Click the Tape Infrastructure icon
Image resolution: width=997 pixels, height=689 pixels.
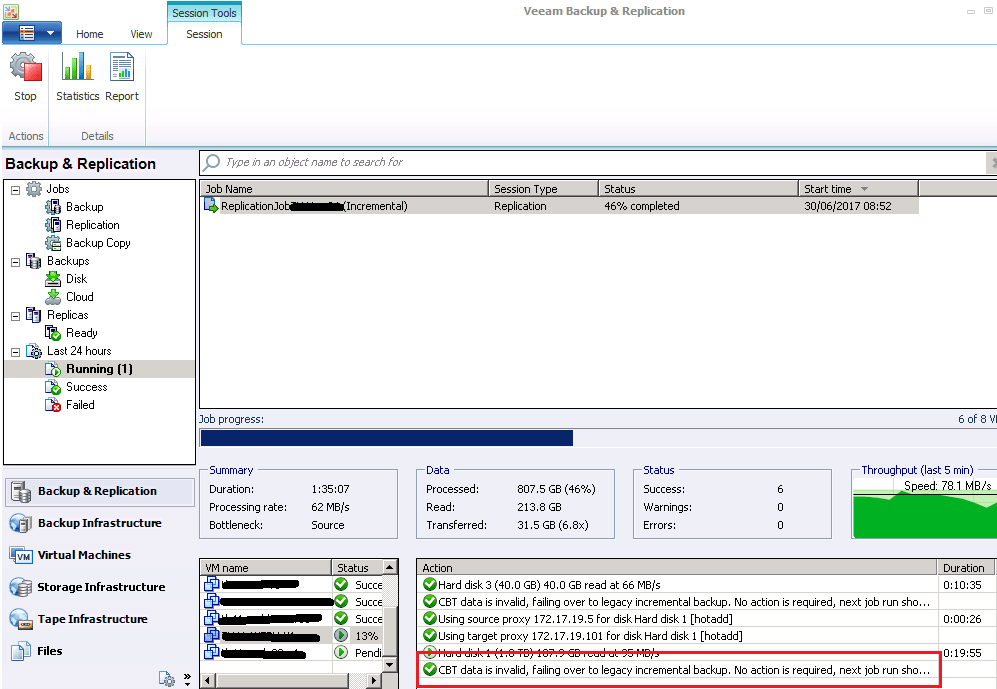coord(20,619)
